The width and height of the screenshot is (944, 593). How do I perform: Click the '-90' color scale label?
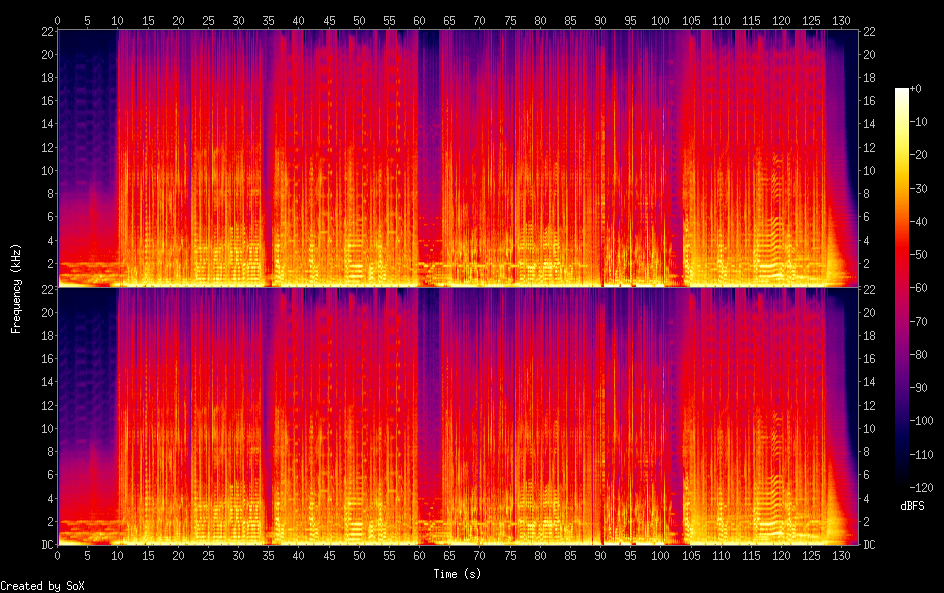(918, 388)
